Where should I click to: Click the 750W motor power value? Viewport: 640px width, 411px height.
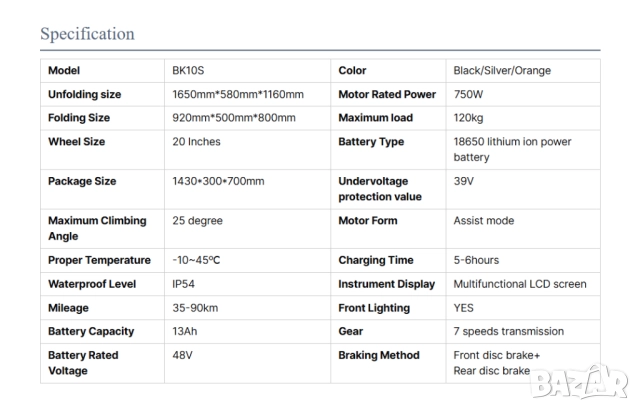click(468, 95)
